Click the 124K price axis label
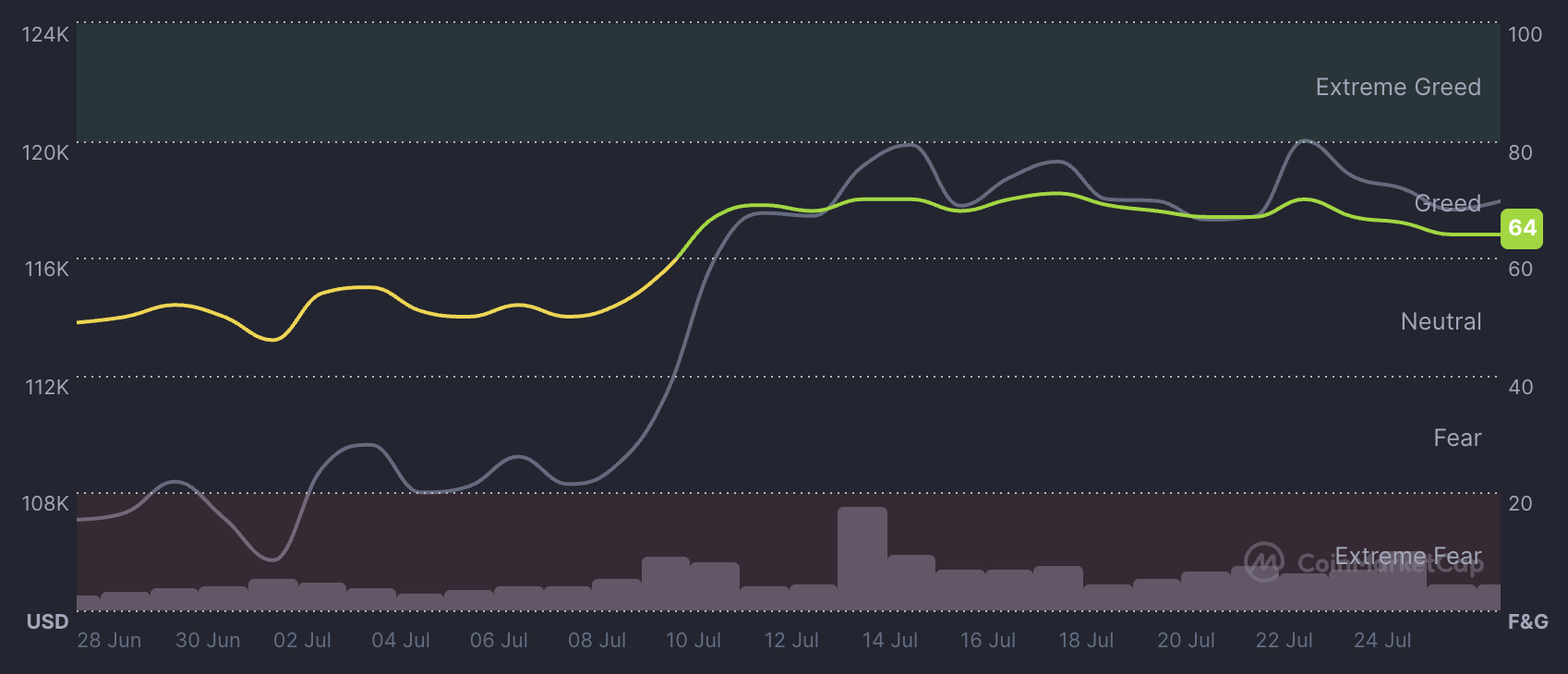The height and width of the screenshot is (674, 1568). 45,35
